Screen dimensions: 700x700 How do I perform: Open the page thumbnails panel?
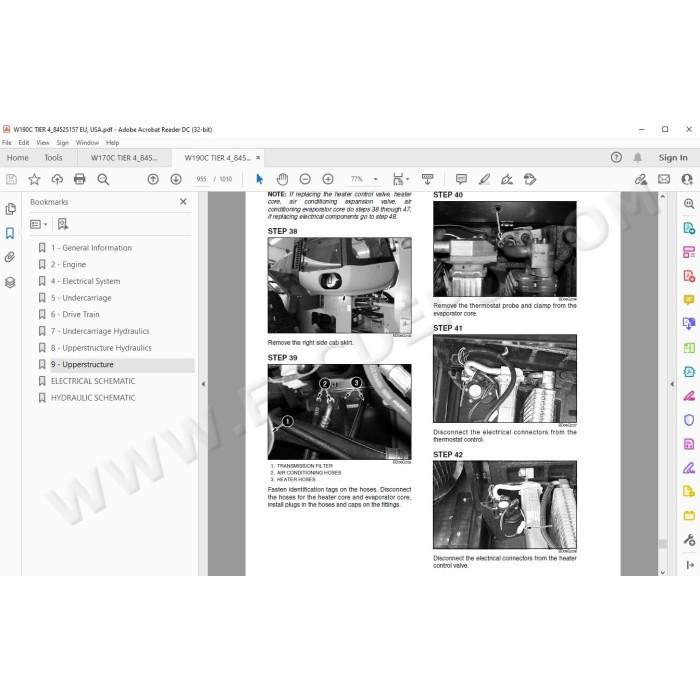pyautogui.click(x=10, y=209)
